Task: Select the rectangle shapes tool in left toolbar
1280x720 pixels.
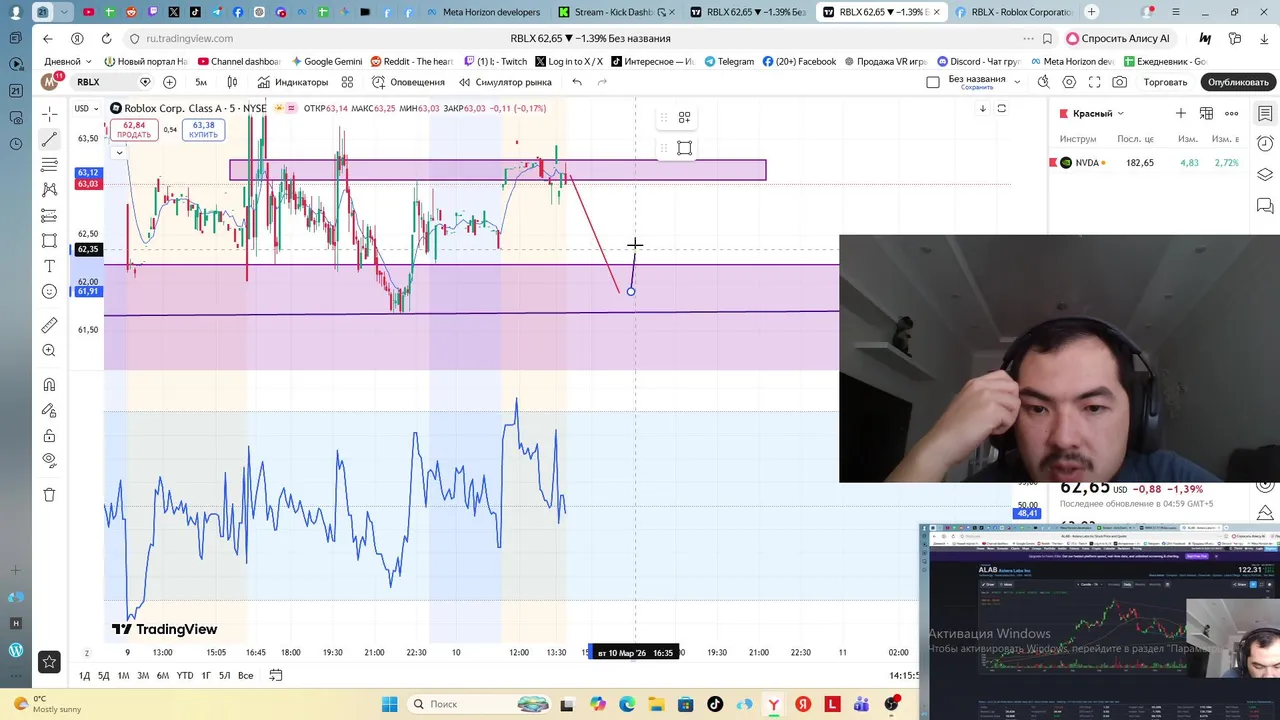Action: pyautogui.click(x=49, y=241)
